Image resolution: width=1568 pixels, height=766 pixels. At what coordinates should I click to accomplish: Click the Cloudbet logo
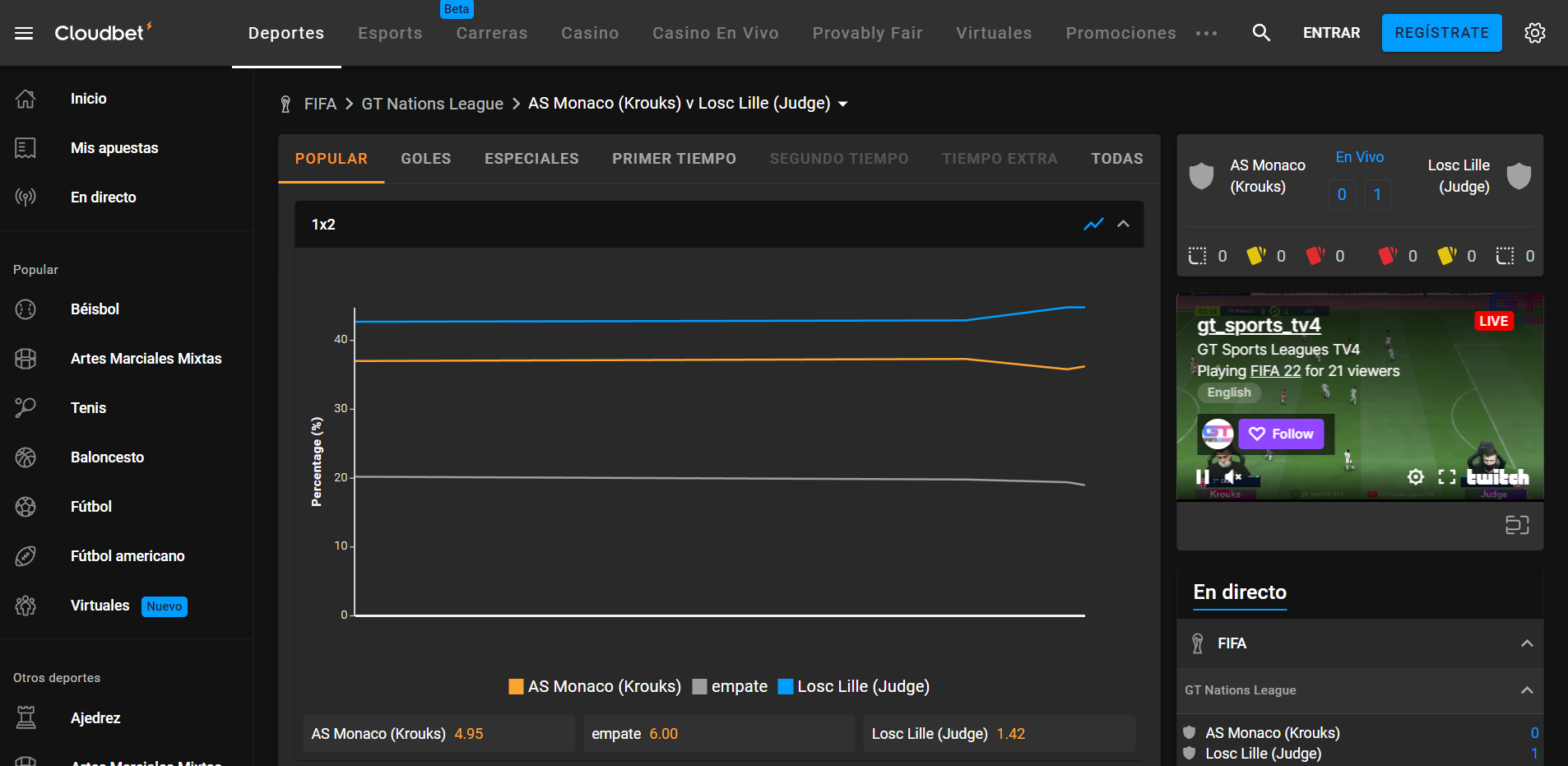pos(103,32)
